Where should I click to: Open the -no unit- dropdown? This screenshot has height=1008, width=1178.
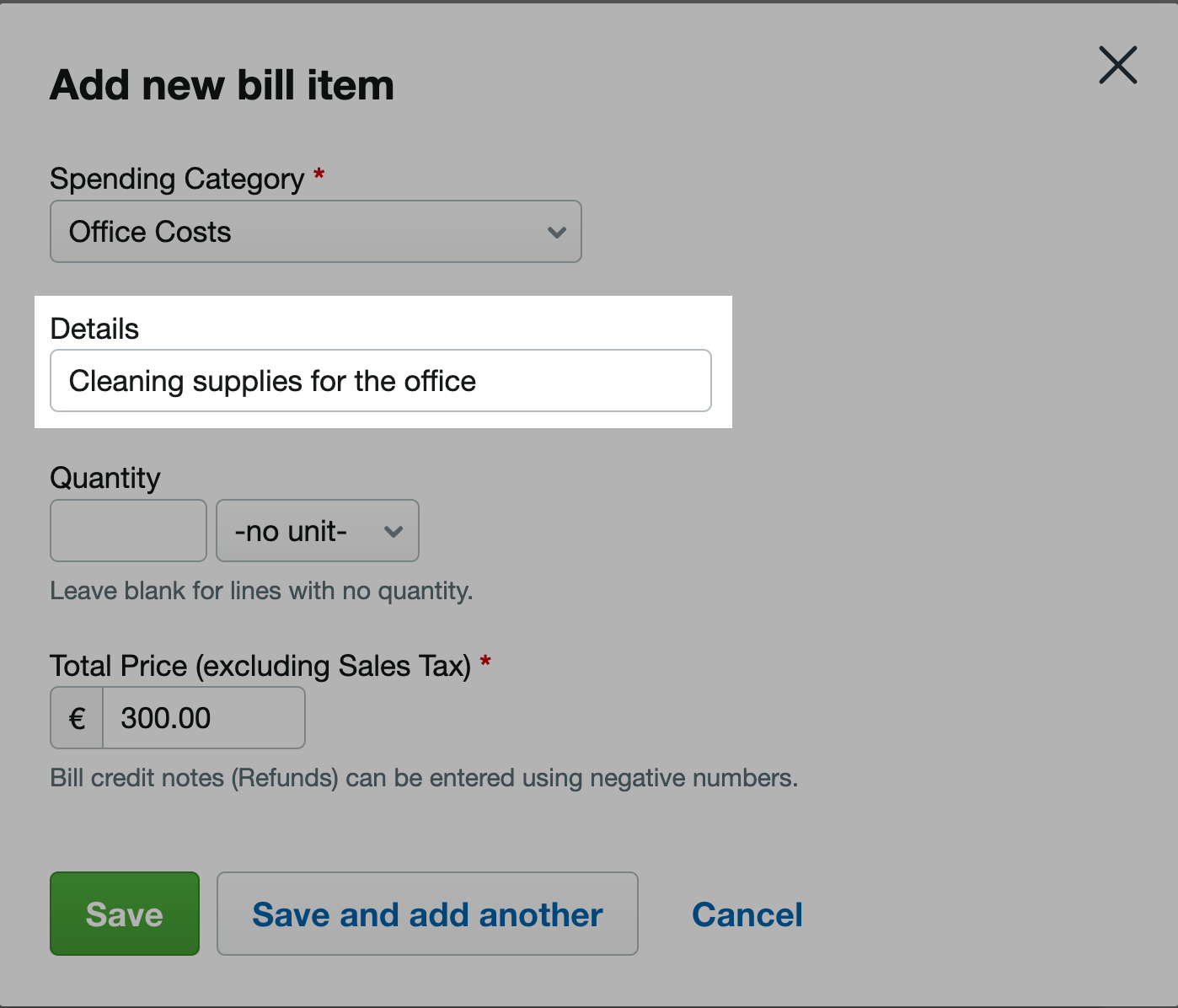[x=318, y=531]
